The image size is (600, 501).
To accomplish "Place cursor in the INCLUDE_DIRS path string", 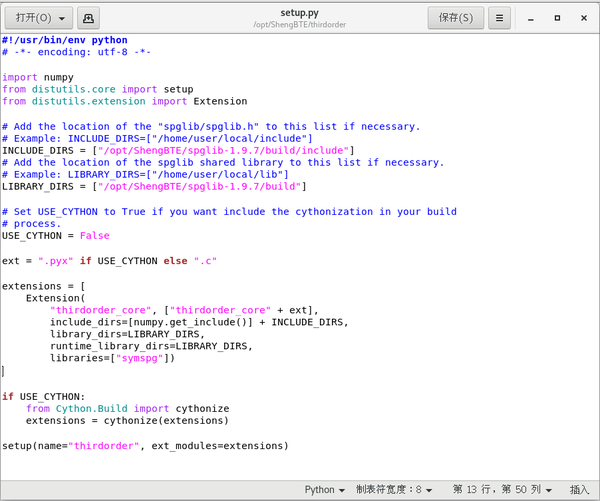I will 223,150.
